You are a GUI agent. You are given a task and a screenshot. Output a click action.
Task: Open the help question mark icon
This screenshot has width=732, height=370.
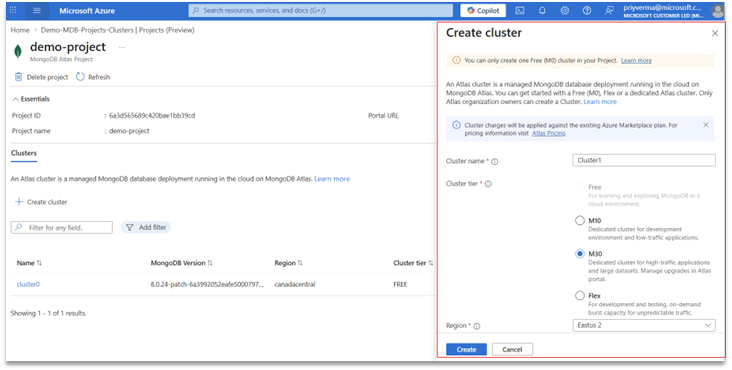click(587, 10)
